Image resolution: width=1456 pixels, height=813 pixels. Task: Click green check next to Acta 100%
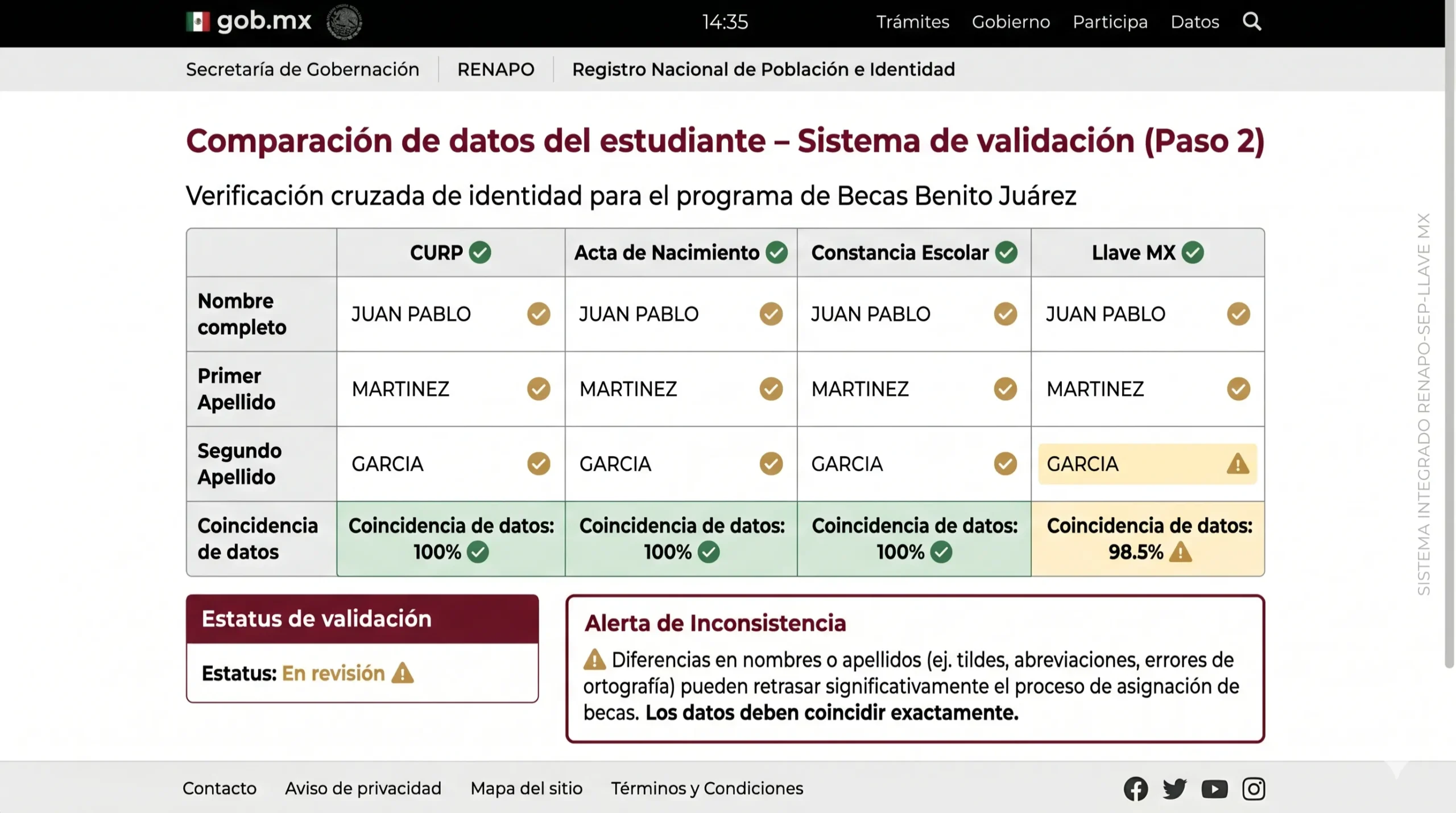[709, 552]
